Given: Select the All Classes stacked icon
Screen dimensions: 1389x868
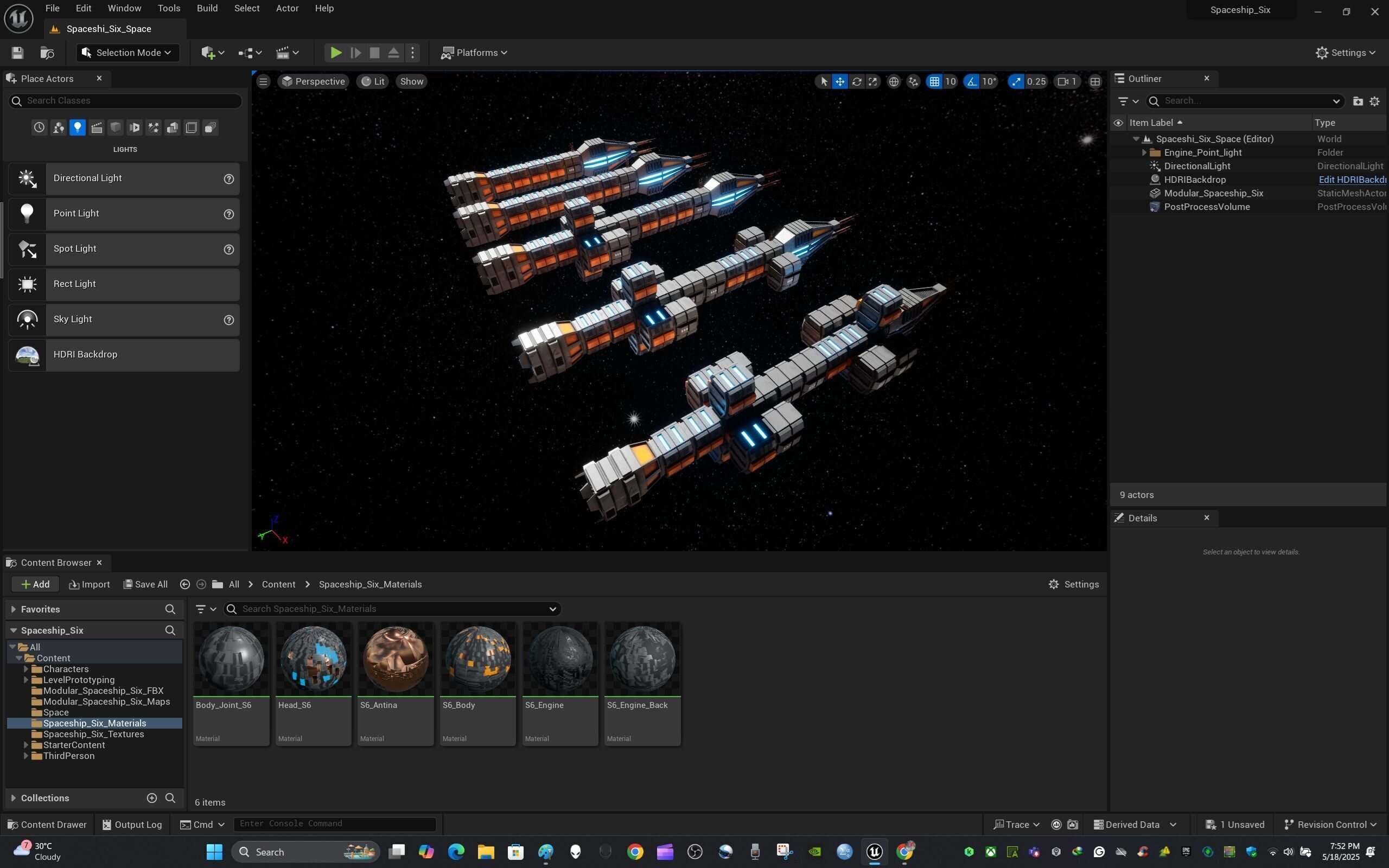Looking at the screenshot, I should pos(210,127).
